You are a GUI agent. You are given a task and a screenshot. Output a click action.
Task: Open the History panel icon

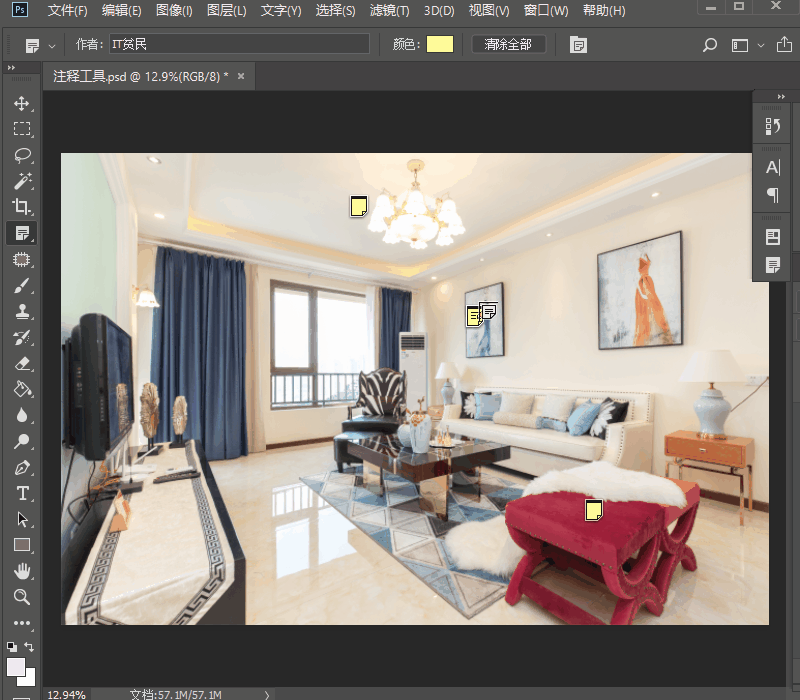(x=772, y=126)
